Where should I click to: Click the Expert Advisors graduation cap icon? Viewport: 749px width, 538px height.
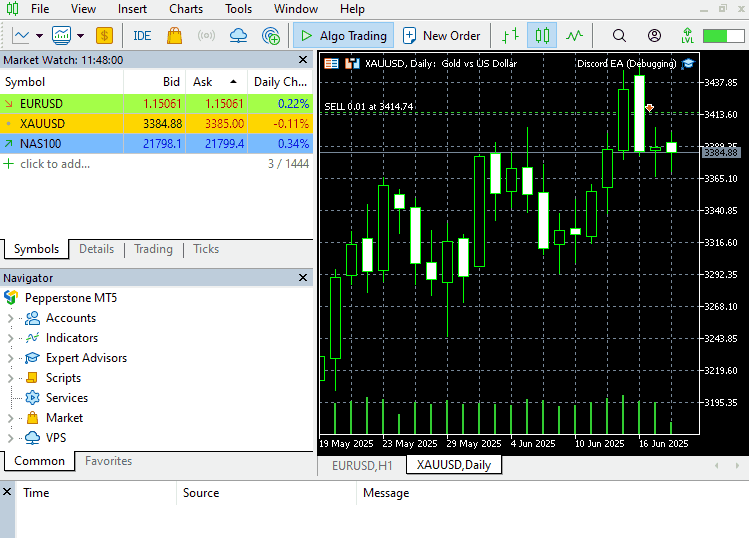coord(32,358)
